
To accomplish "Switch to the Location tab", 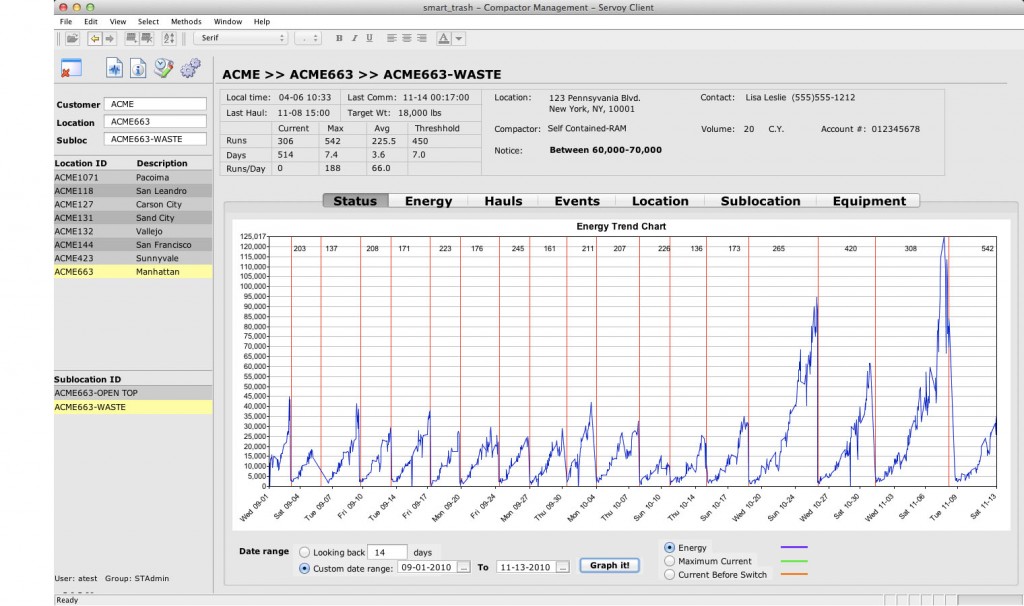I will pos(660,201).
